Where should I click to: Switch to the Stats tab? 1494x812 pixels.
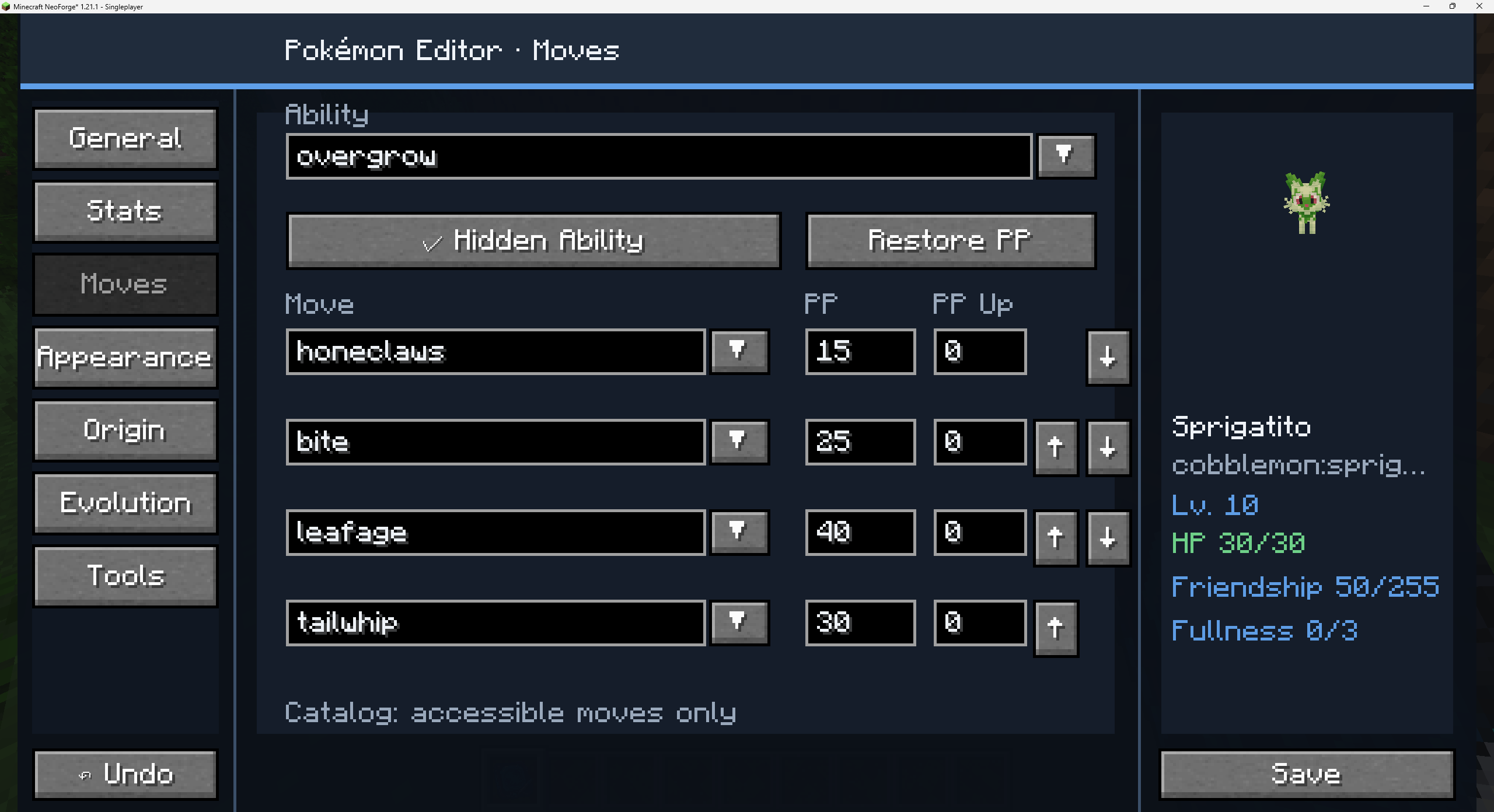(x=125, y=211)
